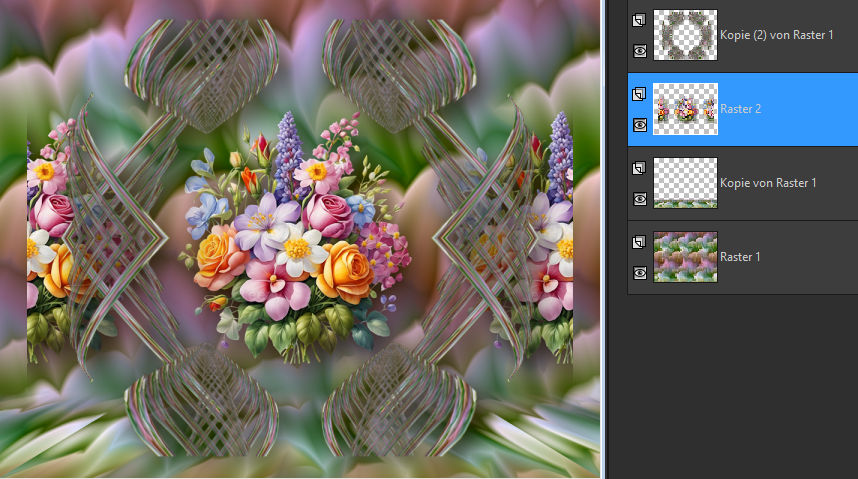This screenshot has height=479, width=858.
Task: Select layer name Kopie (2) von Raster 1
Action: 776,35
